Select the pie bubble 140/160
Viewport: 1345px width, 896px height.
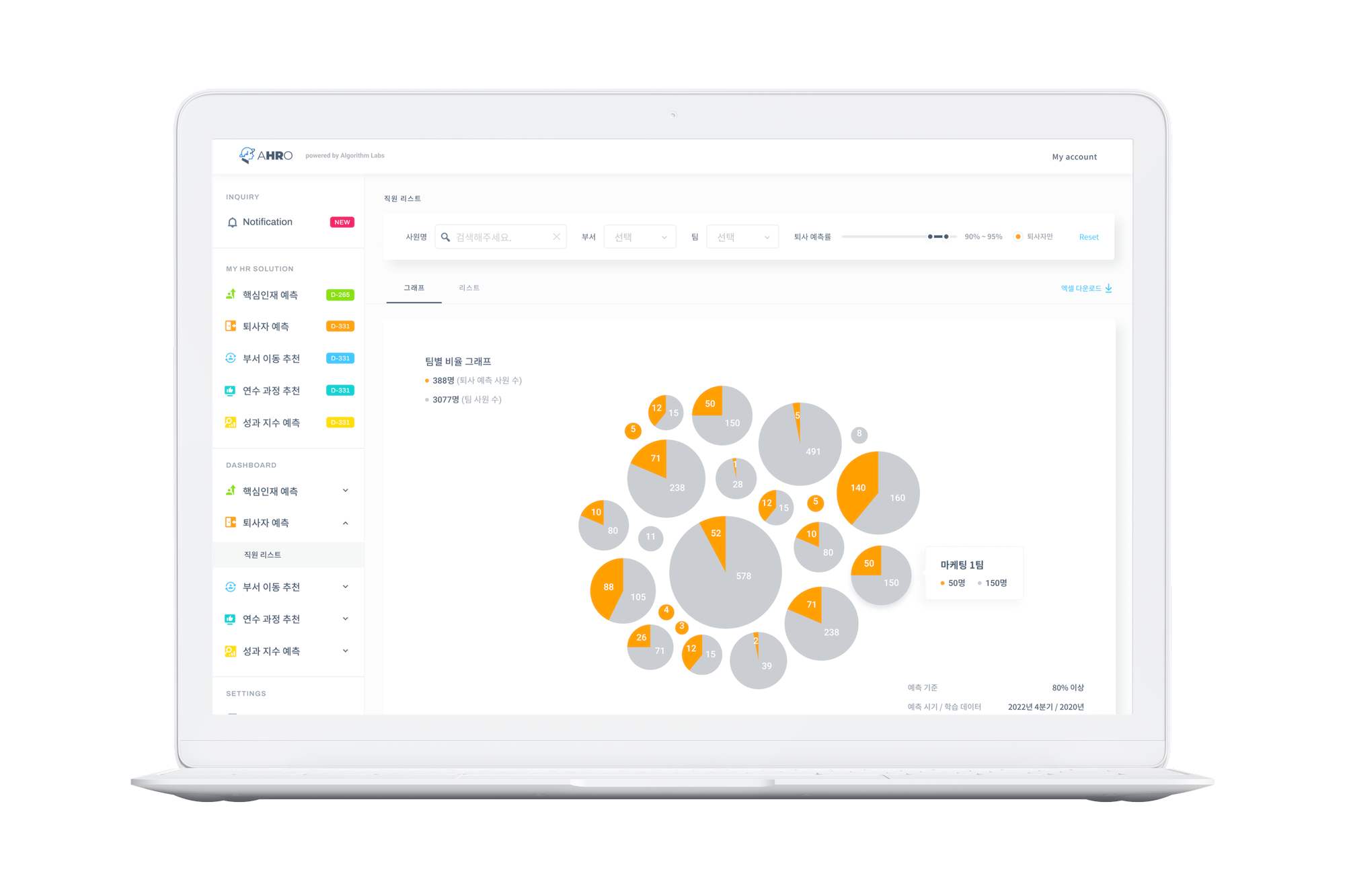click(x=878, y=493)
